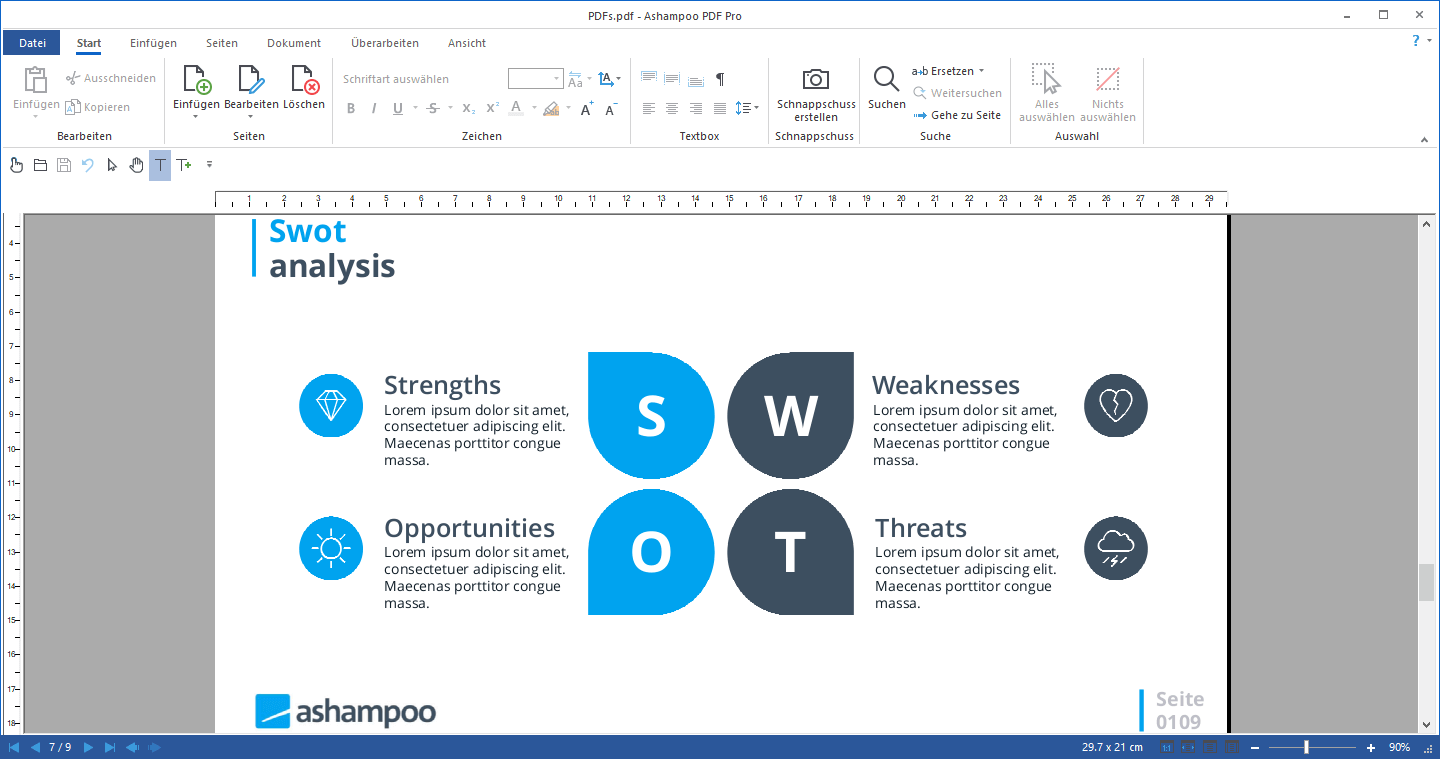Increase font size with the A+ icon

click(x=585, y=108)
